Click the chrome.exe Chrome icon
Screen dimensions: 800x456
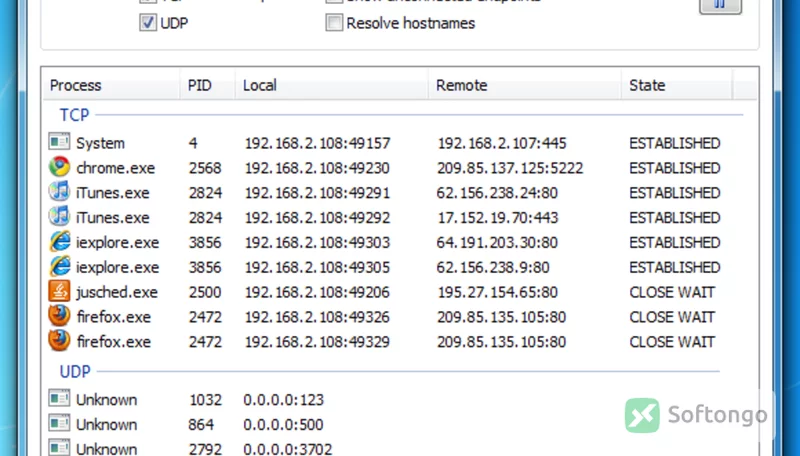[x=59, y=167]
